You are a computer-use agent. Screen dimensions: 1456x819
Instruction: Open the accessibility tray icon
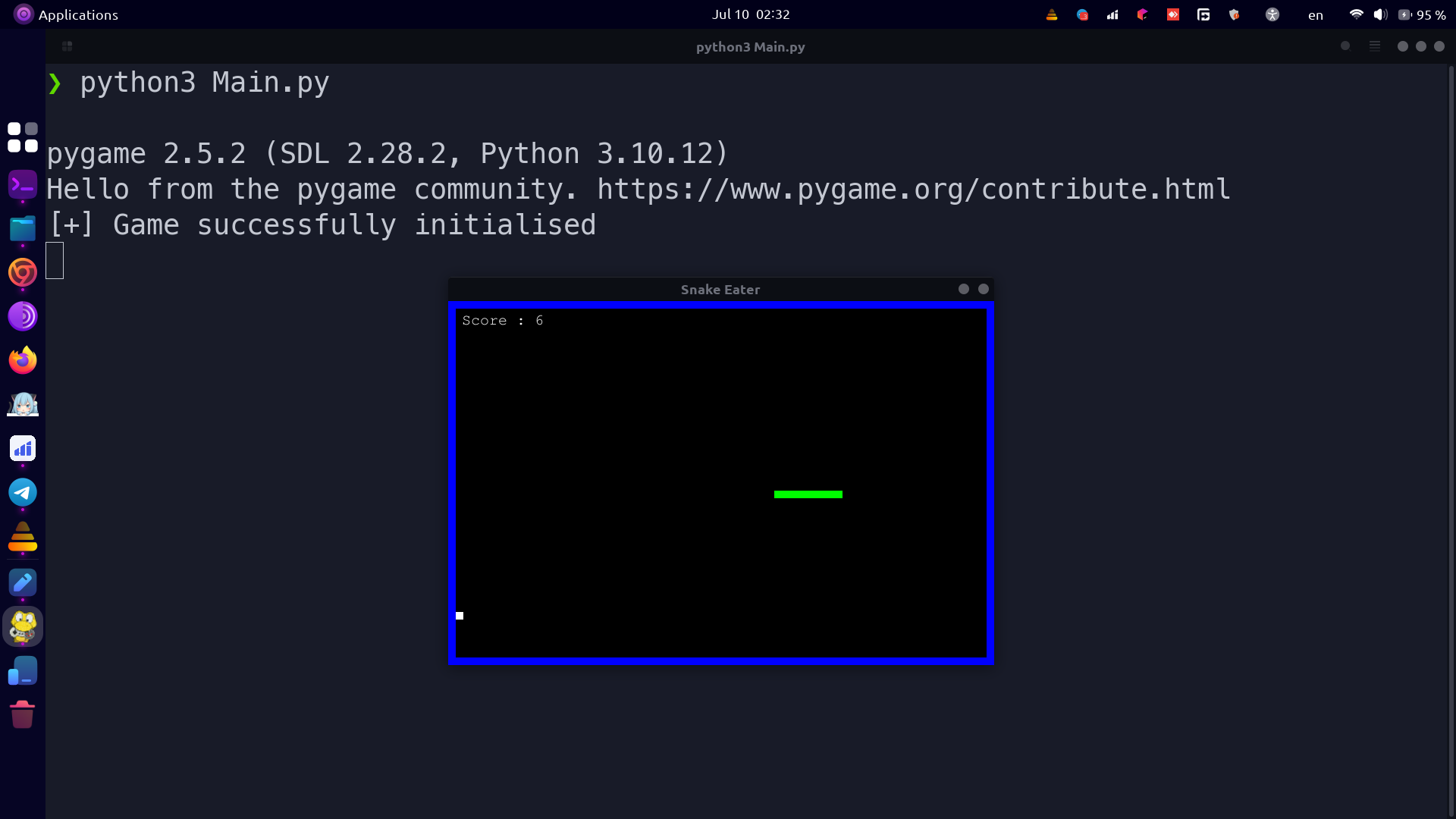coord(1272,14)
